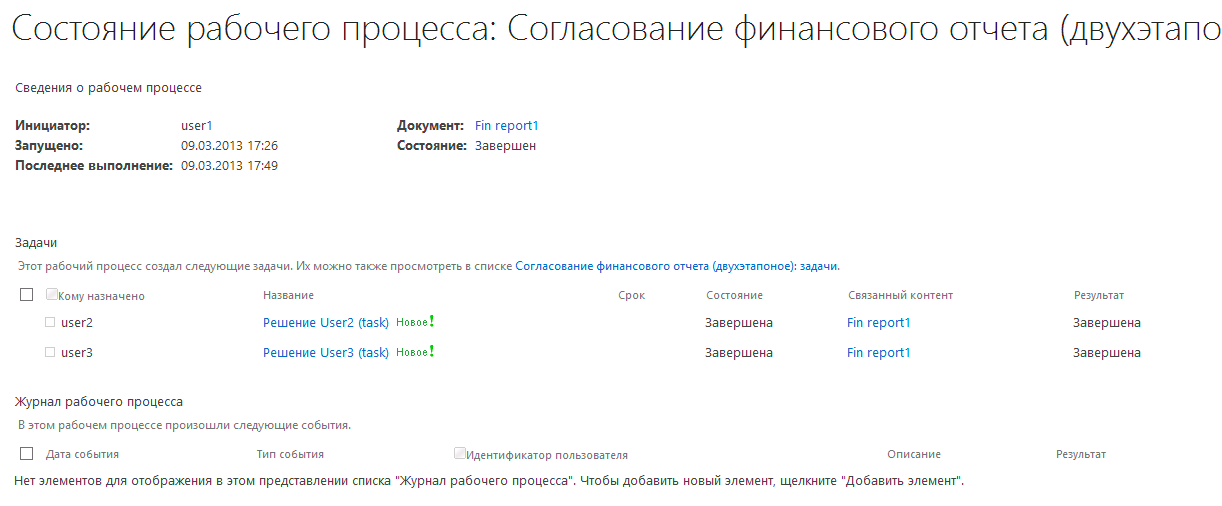Viewport: 1222px width, 506px height.
Task: Open the 'Согласование финансового отчета (двухэтапоное): задачи' list link
Action: (x=677, y=267)
